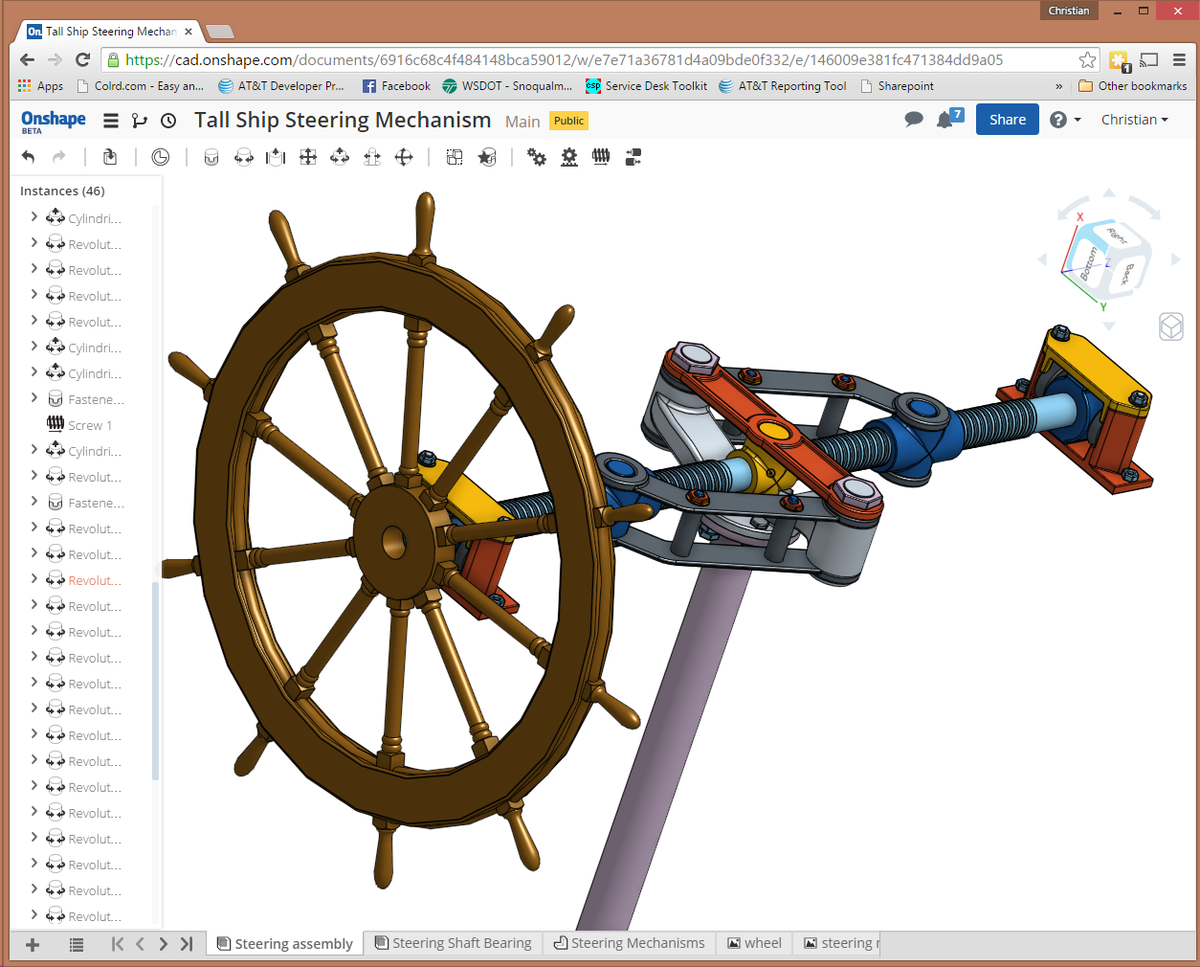This screenshot has height=967, width=1200.
Task: Click the view cube left arrow
Action: coord(1043,260)
